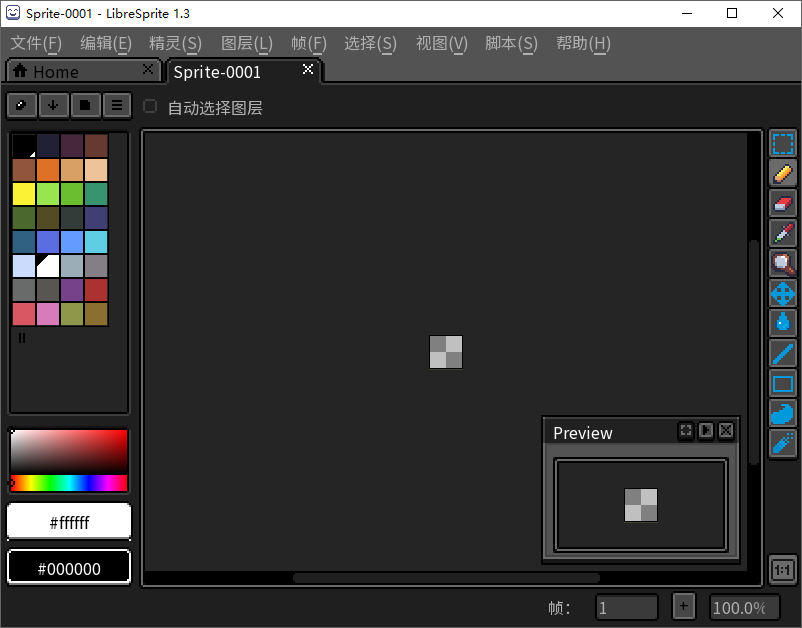
Task: Open the 帧(F) menu
Action: (x=309, y=43)
